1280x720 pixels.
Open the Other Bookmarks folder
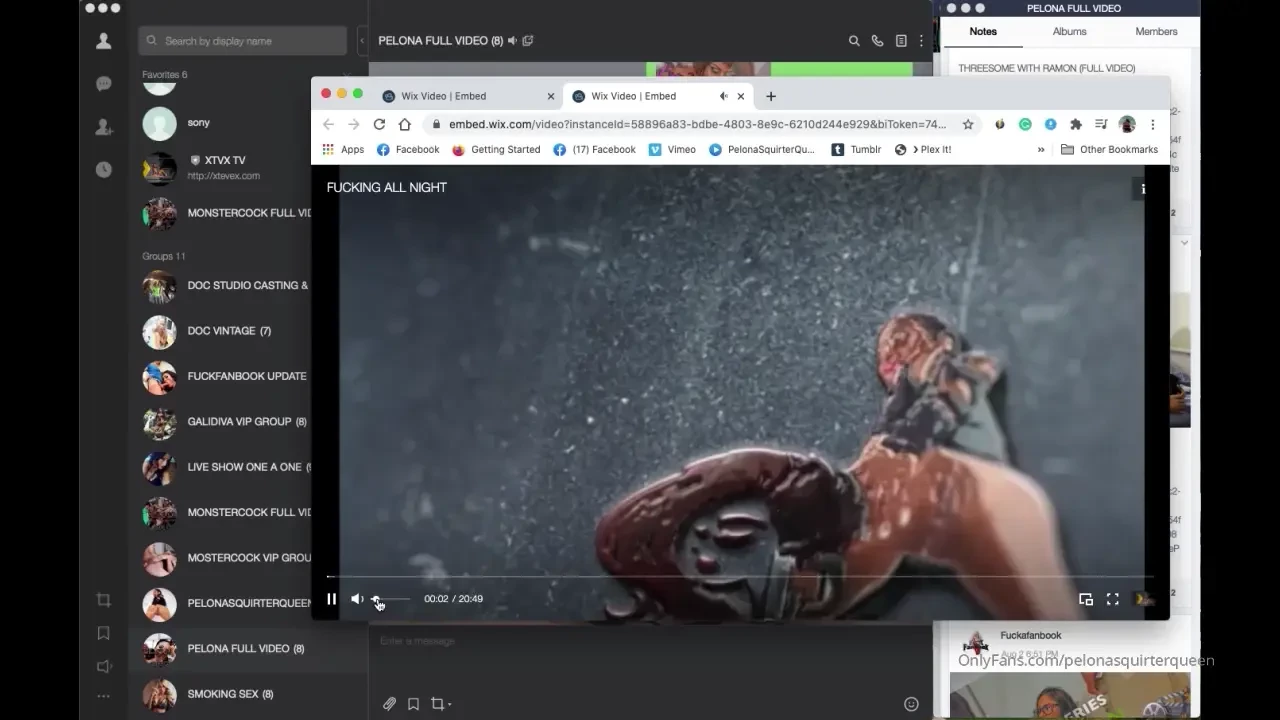pos(1109,150)
